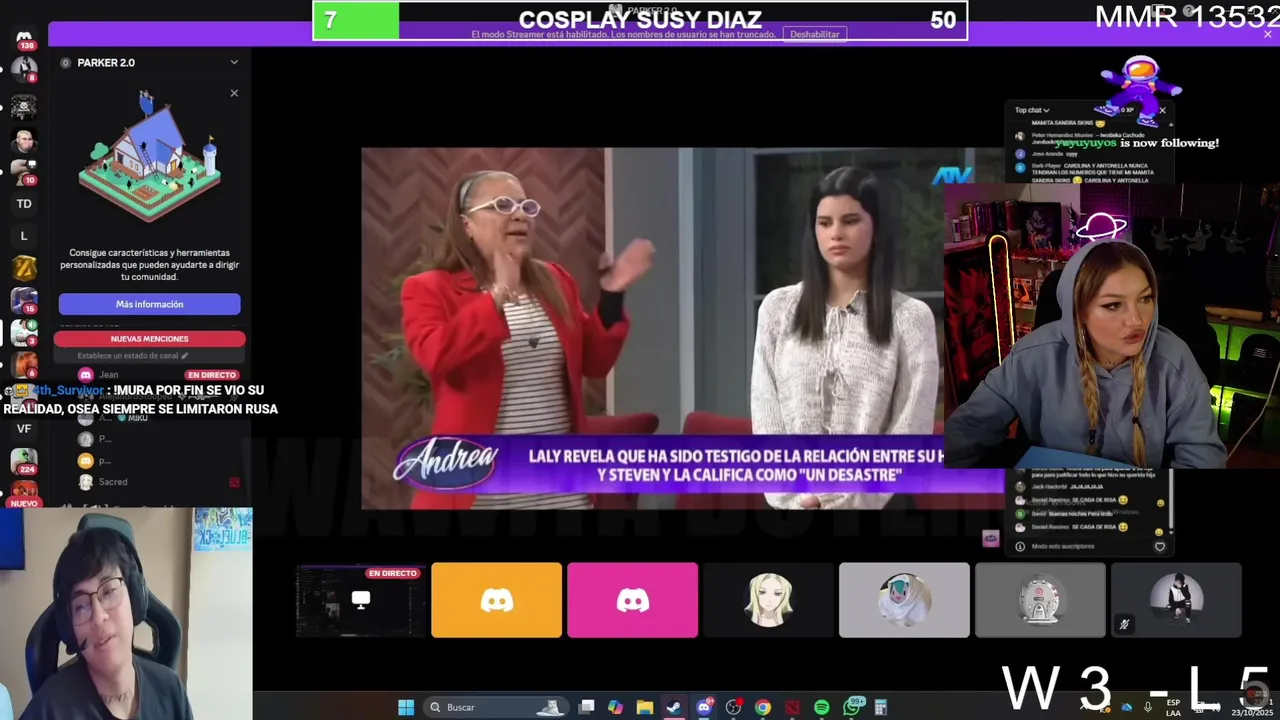Open Calculator from the taskbar

pos(881,707)
